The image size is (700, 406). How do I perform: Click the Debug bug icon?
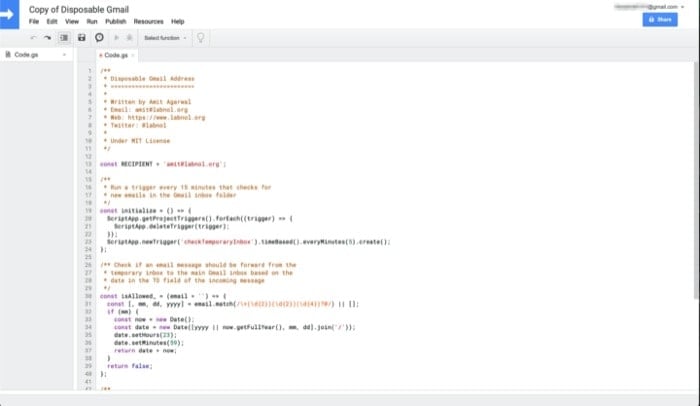130,37
